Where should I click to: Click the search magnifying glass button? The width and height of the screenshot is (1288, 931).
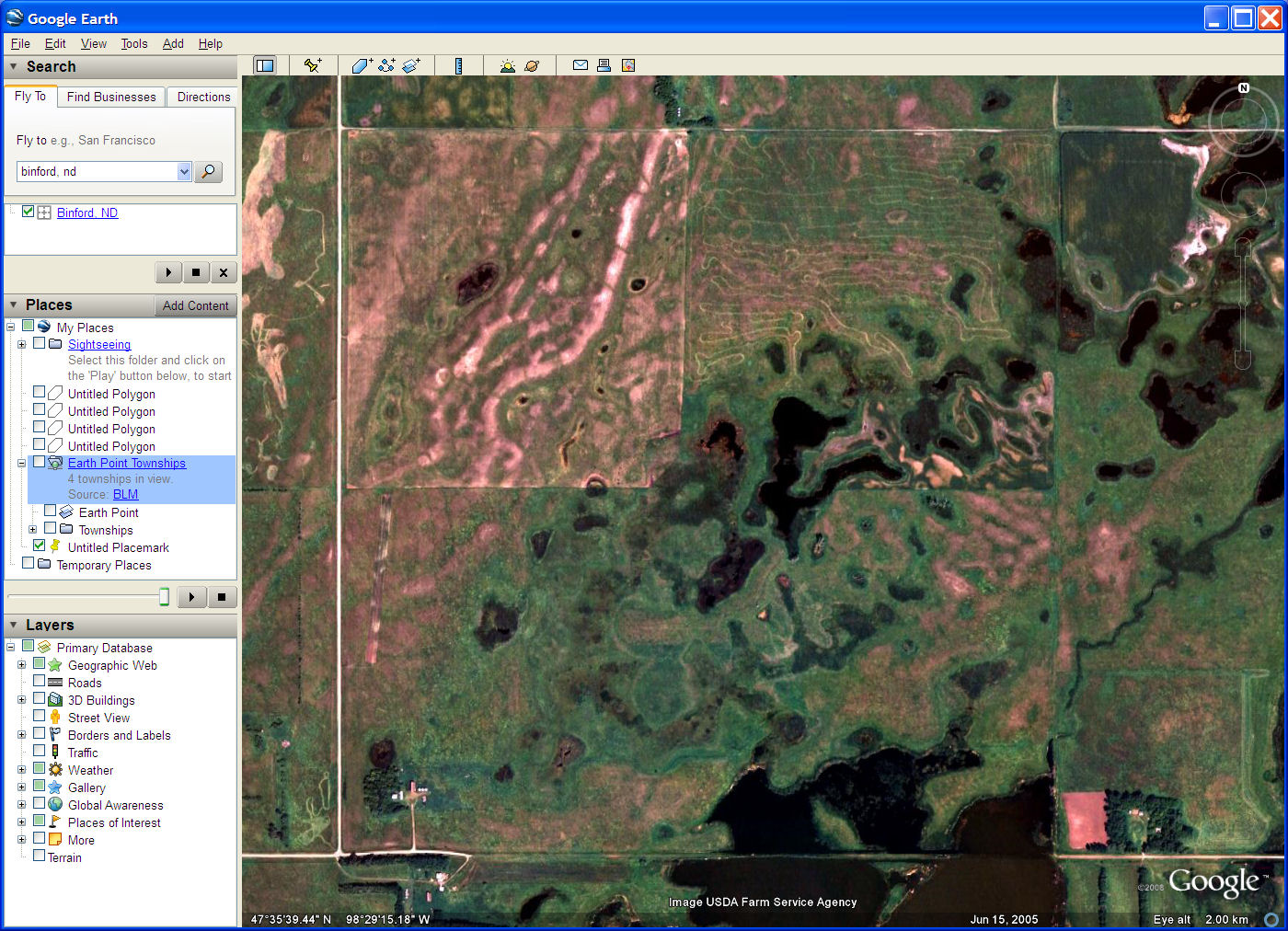209,172
